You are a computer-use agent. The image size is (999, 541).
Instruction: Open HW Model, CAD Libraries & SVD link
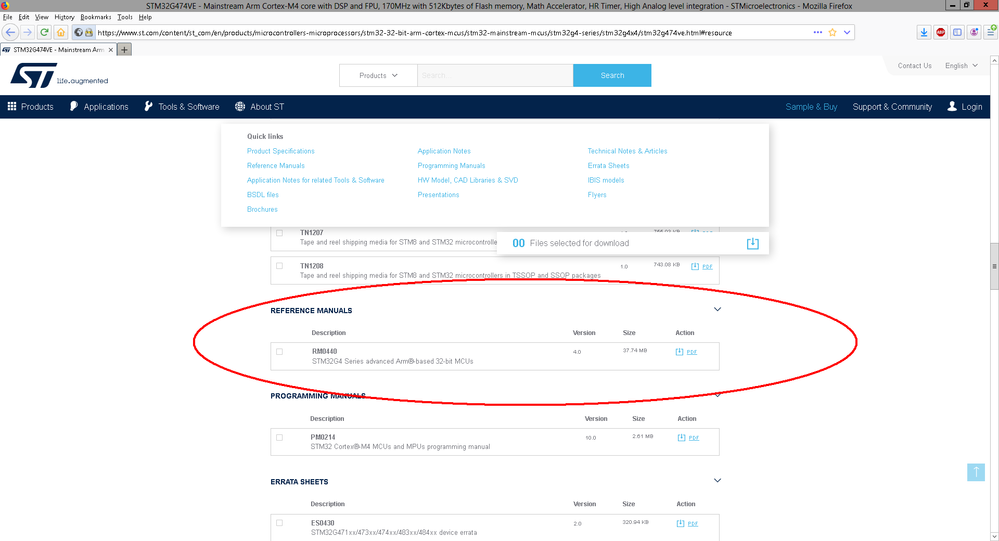[468, 180]
